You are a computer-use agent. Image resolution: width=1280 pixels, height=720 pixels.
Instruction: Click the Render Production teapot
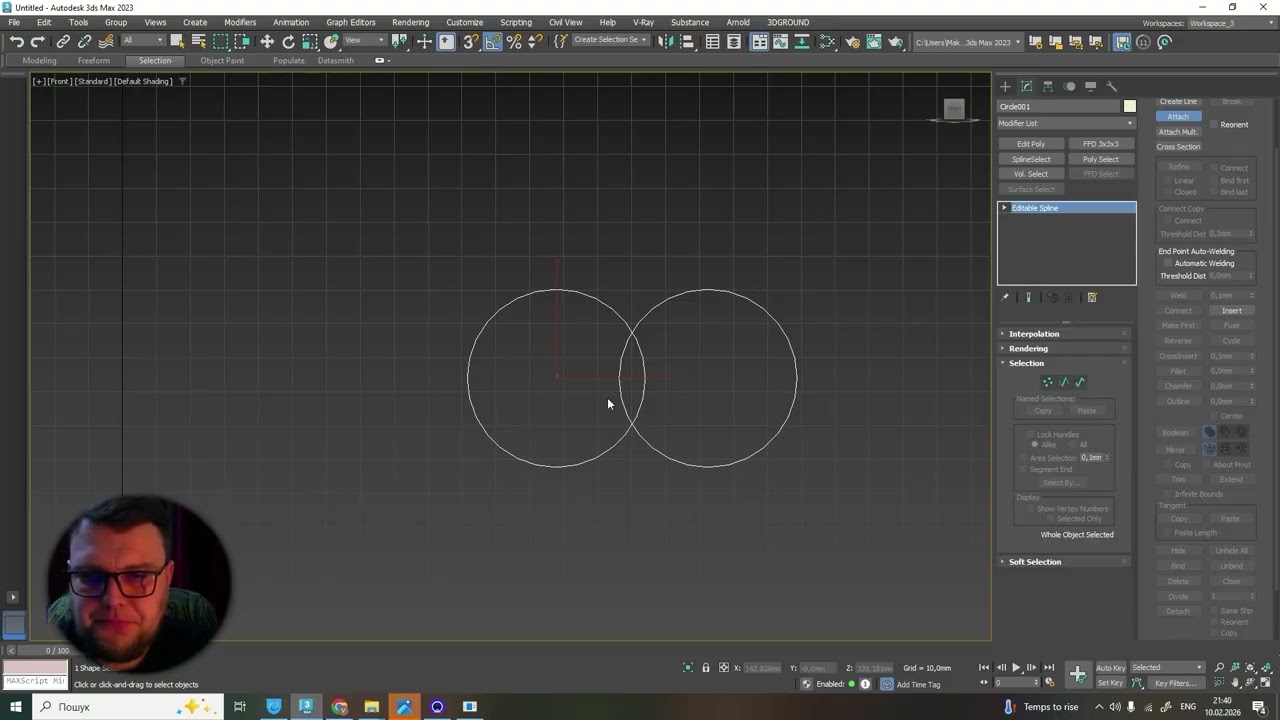pos(895,41)
